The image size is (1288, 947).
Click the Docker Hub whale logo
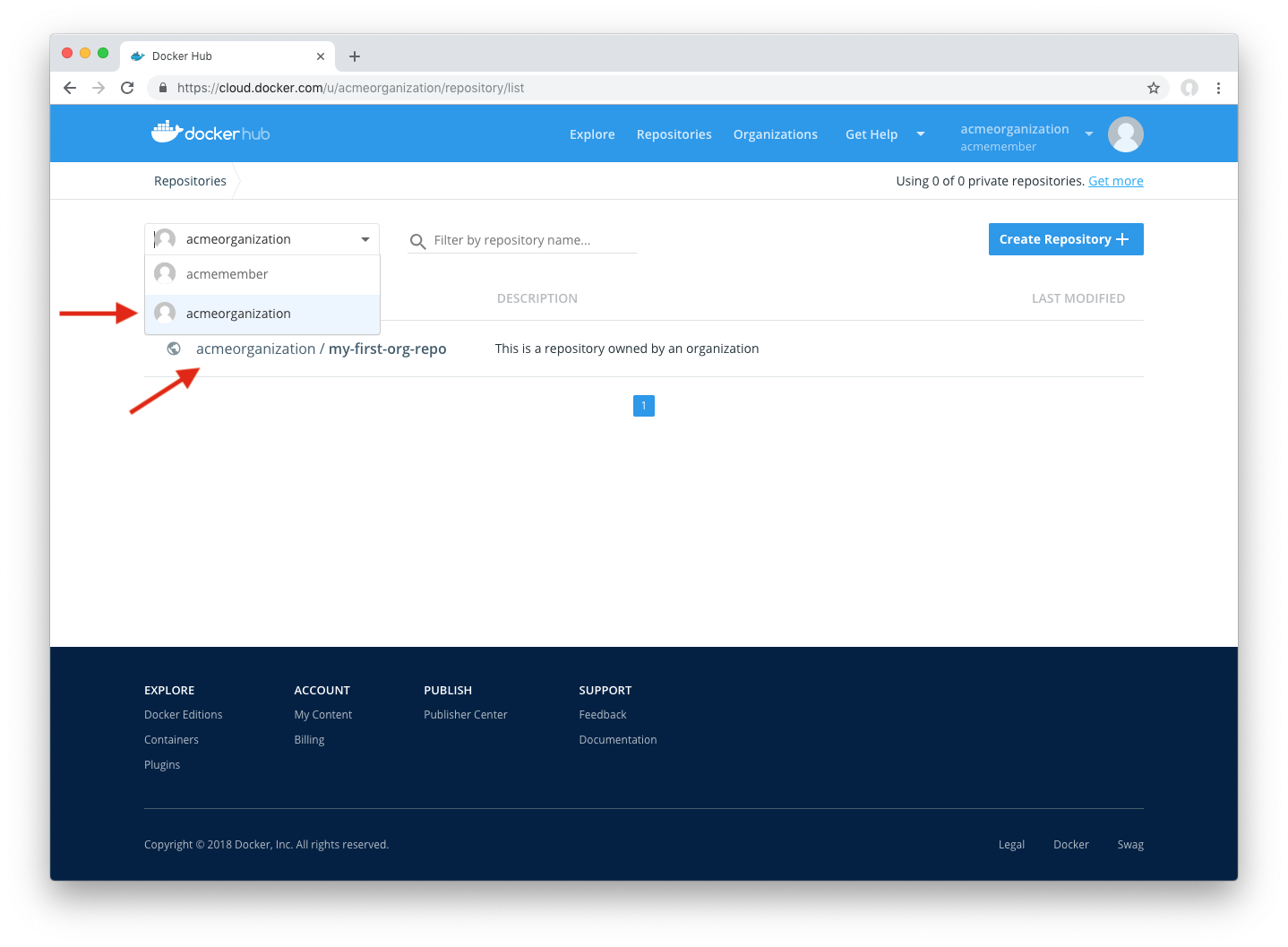click(x=167, y=131)
